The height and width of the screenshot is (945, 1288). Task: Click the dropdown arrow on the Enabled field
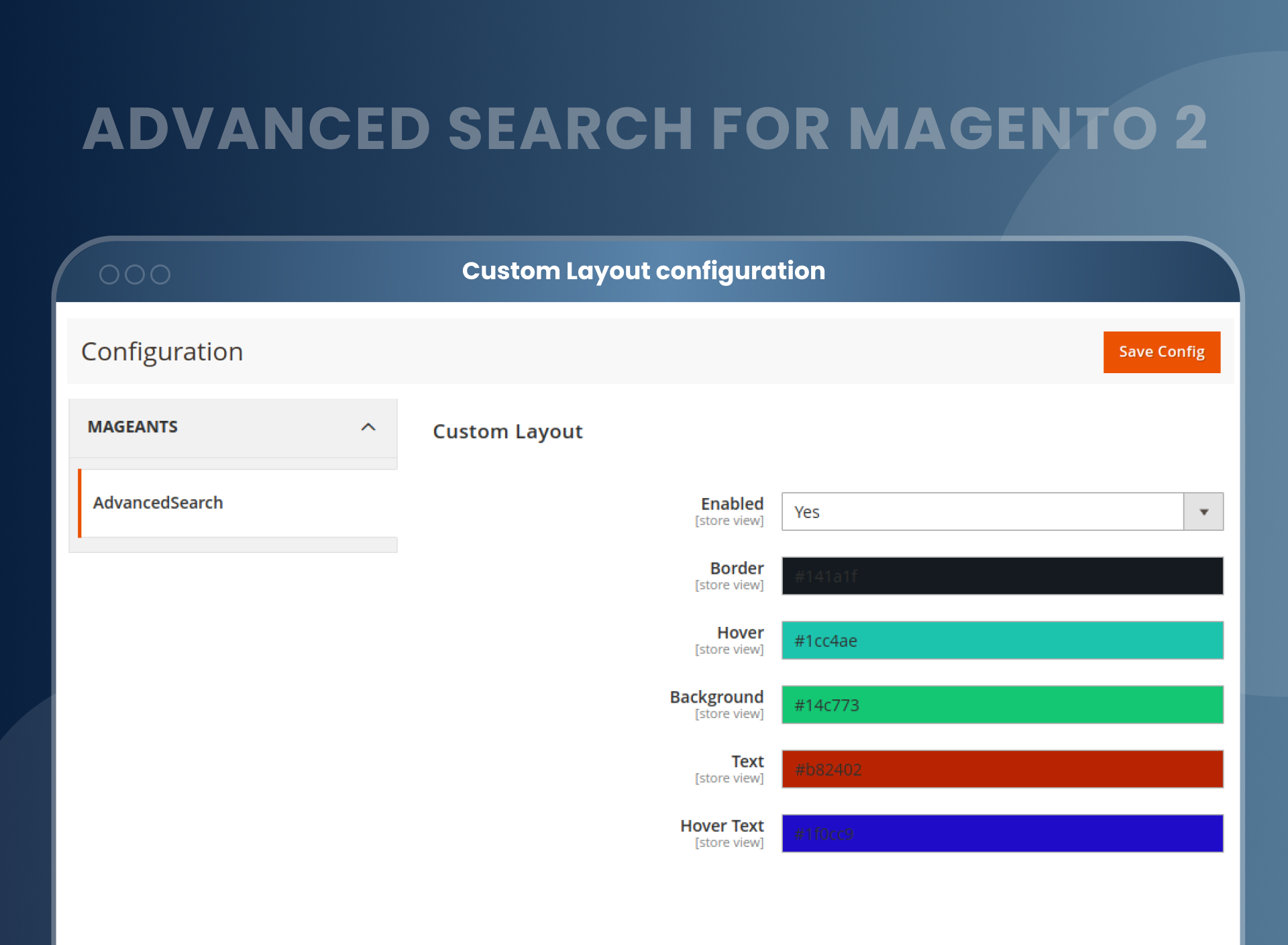pos(1204,511)
